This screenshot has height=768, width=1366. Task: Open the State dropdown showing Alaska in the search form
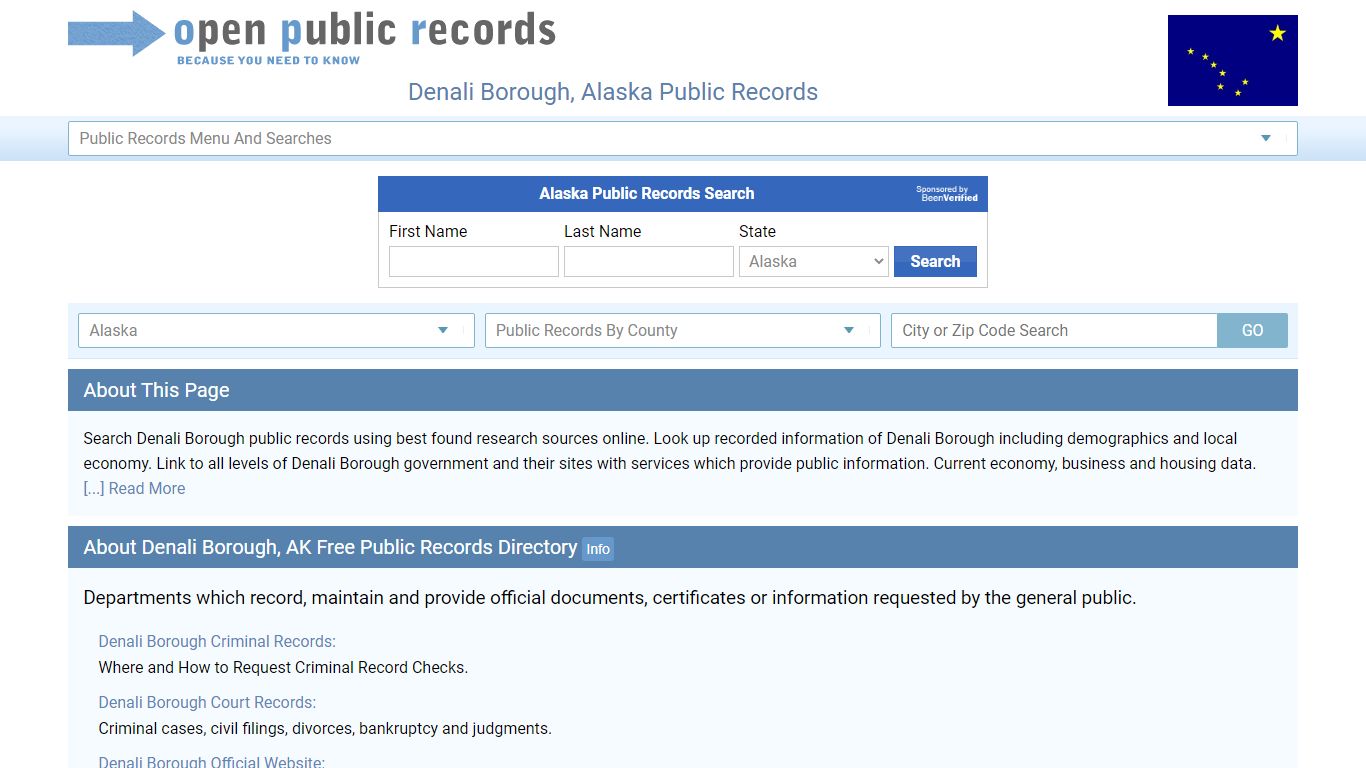(x=813, y=262)
